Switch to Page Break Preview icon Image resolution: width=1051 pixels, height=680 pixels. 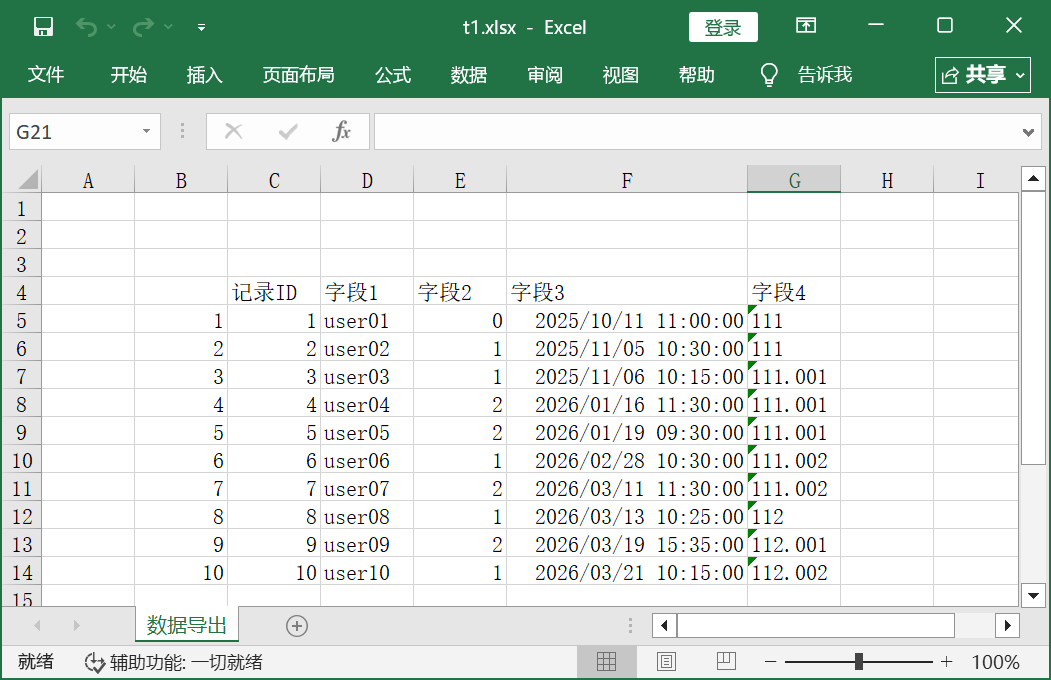tap(726, 662)
